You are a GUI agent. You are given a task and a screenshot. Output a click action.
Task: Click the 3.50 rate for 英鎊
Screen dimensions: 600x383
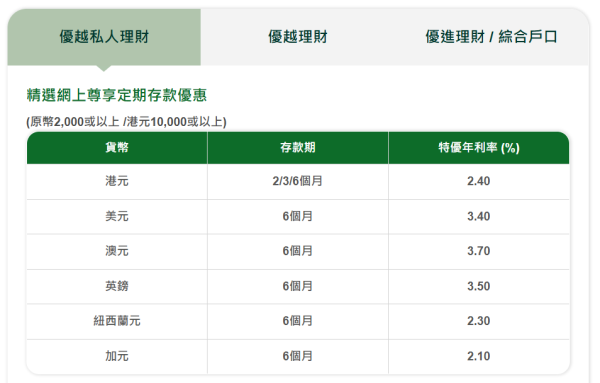tap(479, 287)
